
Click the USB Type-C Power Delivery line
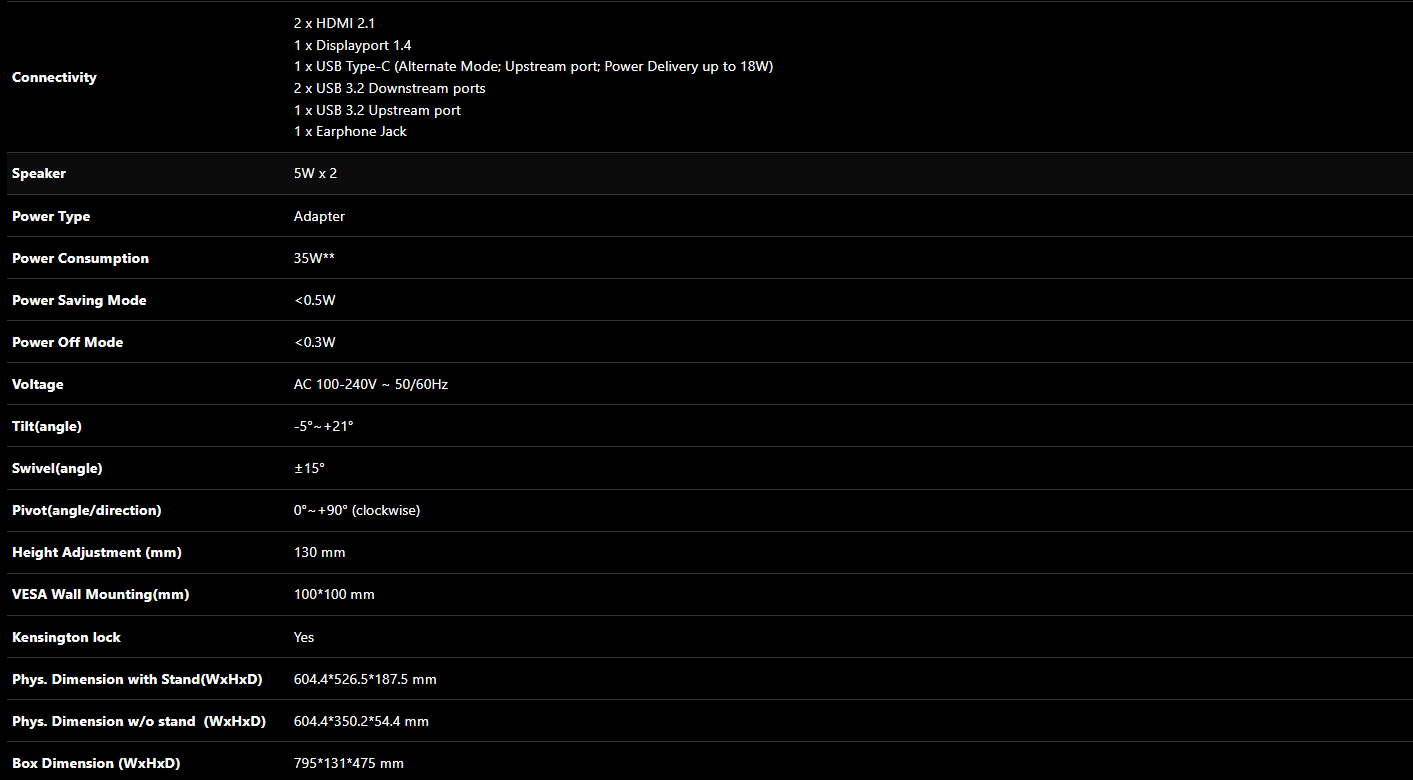point(533,67)
